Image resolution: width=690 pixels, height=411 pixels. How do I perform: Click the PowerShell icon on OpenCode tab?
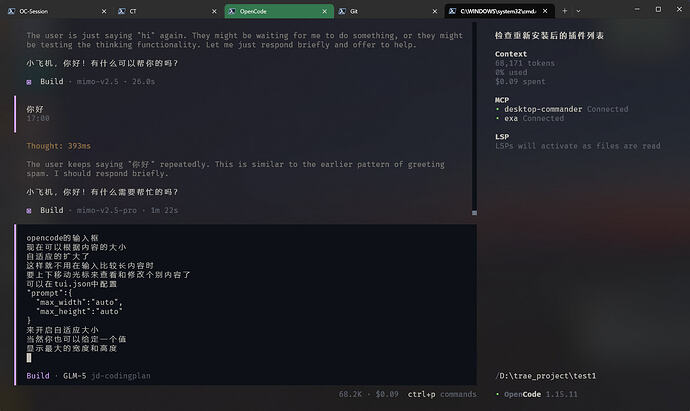pos(232,11)
